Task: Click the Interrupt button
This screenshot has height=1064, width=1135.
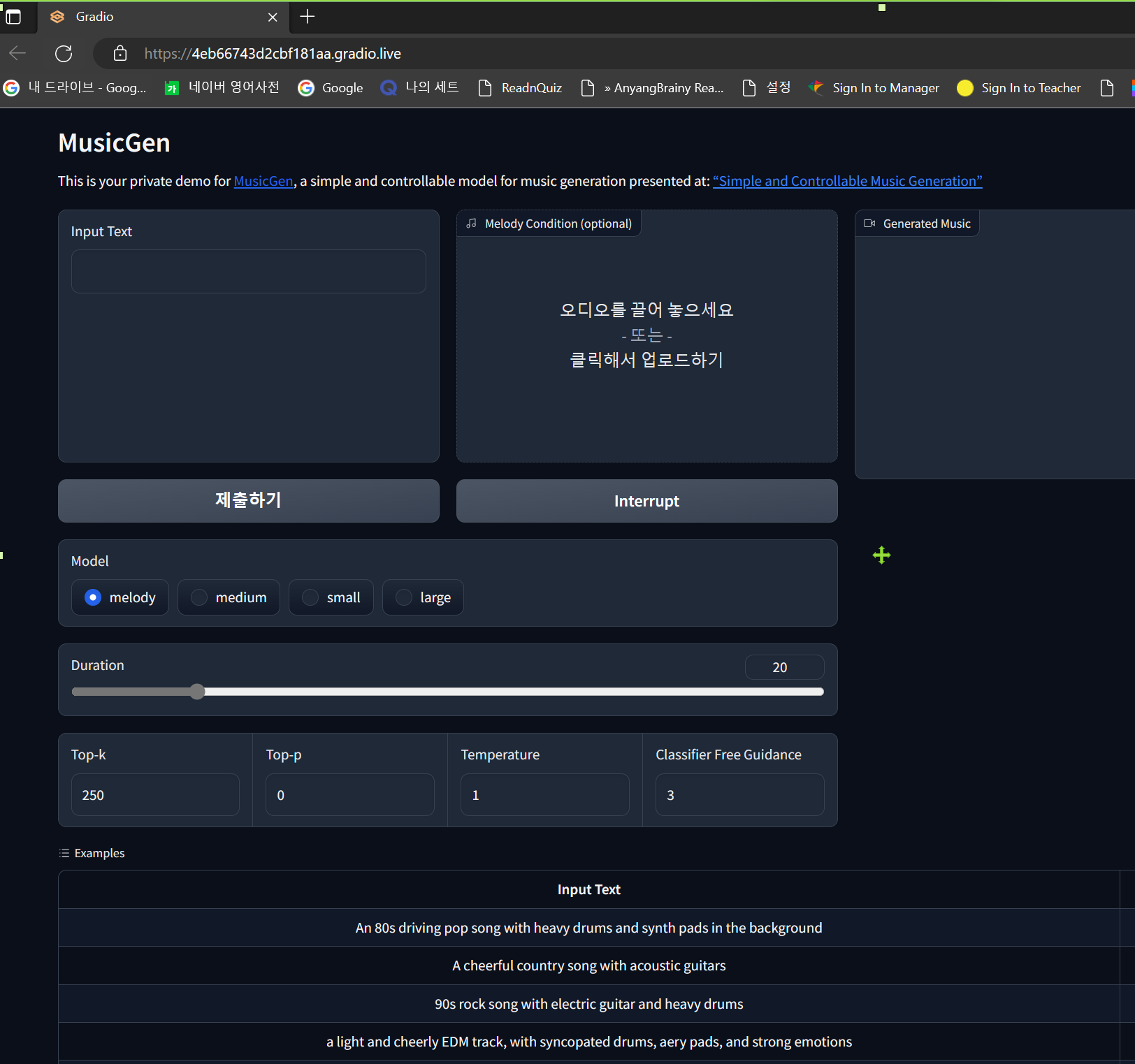Action: click(x=647, y=501)
